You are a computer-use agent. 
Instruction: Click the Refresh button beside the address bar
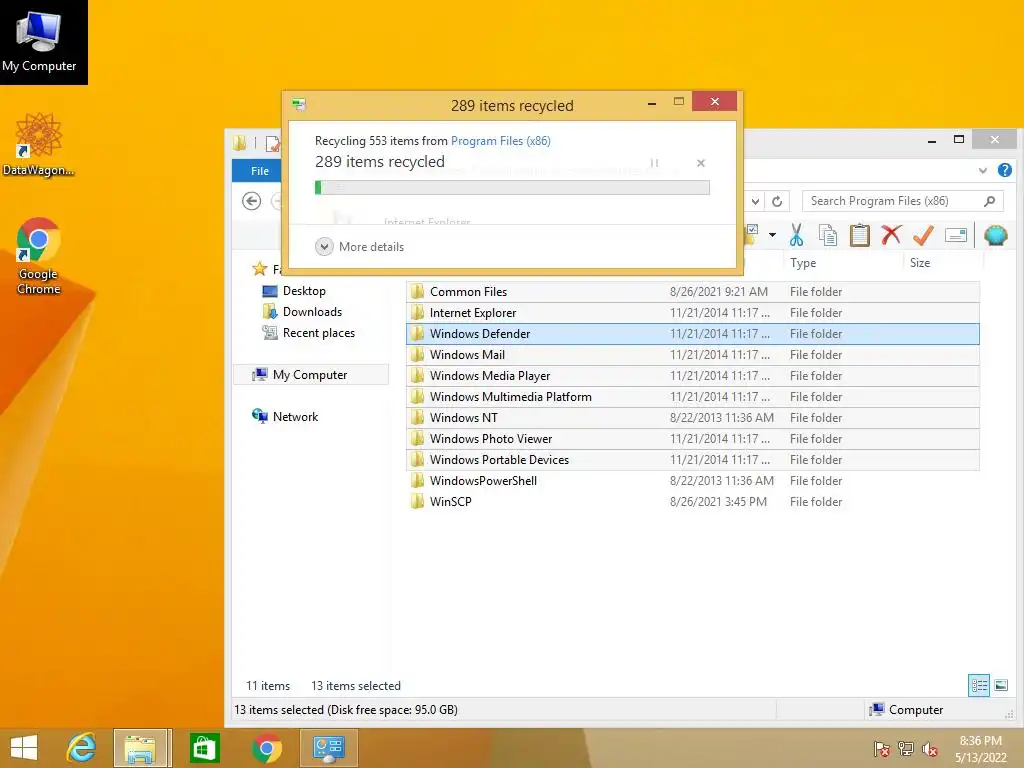[x=777, y=201]
